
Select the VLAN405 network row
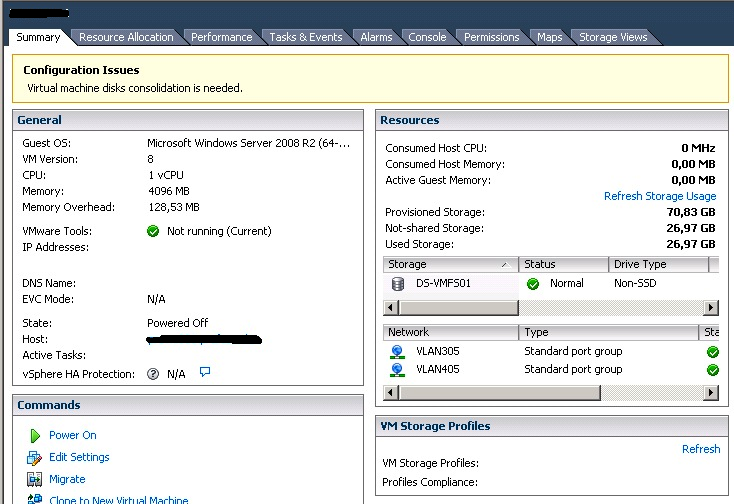[551, 370]
